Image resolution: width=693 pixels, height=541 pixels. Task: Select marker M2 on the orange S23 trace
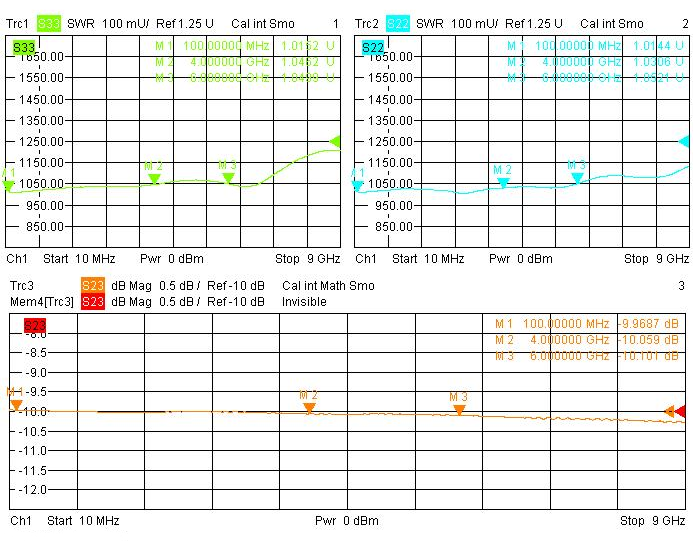click(309, 406)
